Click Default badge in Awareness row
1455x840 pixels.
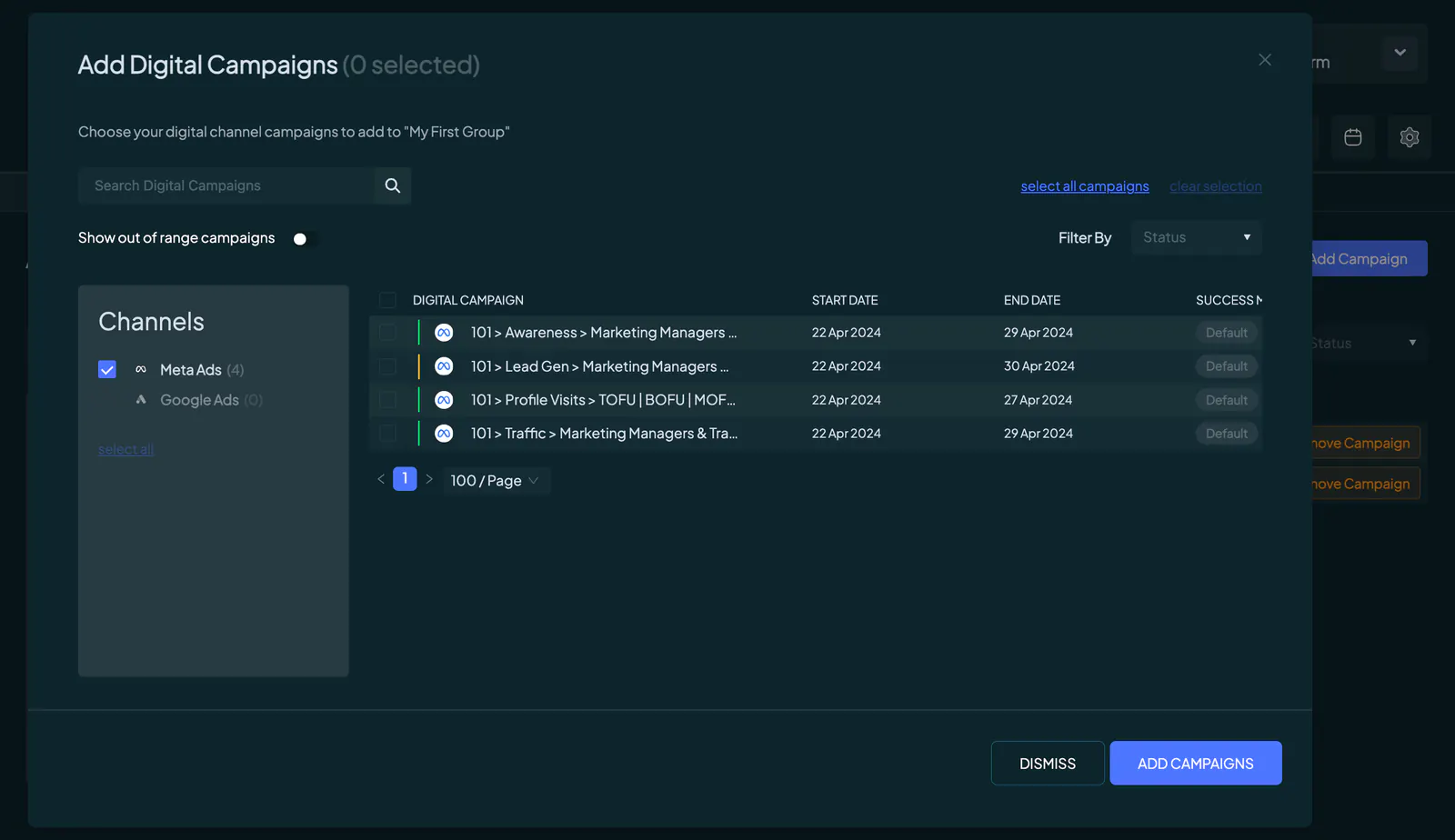point(1227,333)
